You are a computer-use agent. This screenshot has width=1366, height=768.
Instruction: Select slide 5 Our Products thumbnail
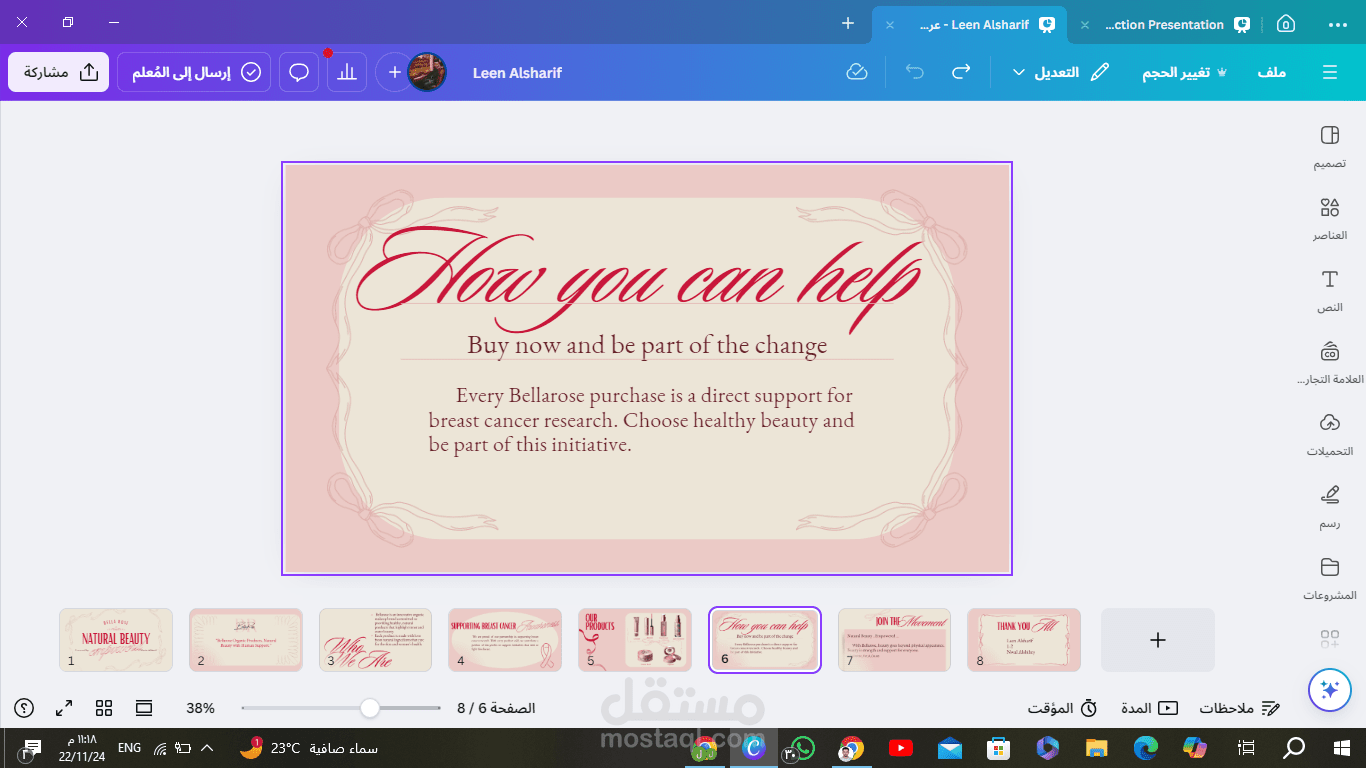635,640
